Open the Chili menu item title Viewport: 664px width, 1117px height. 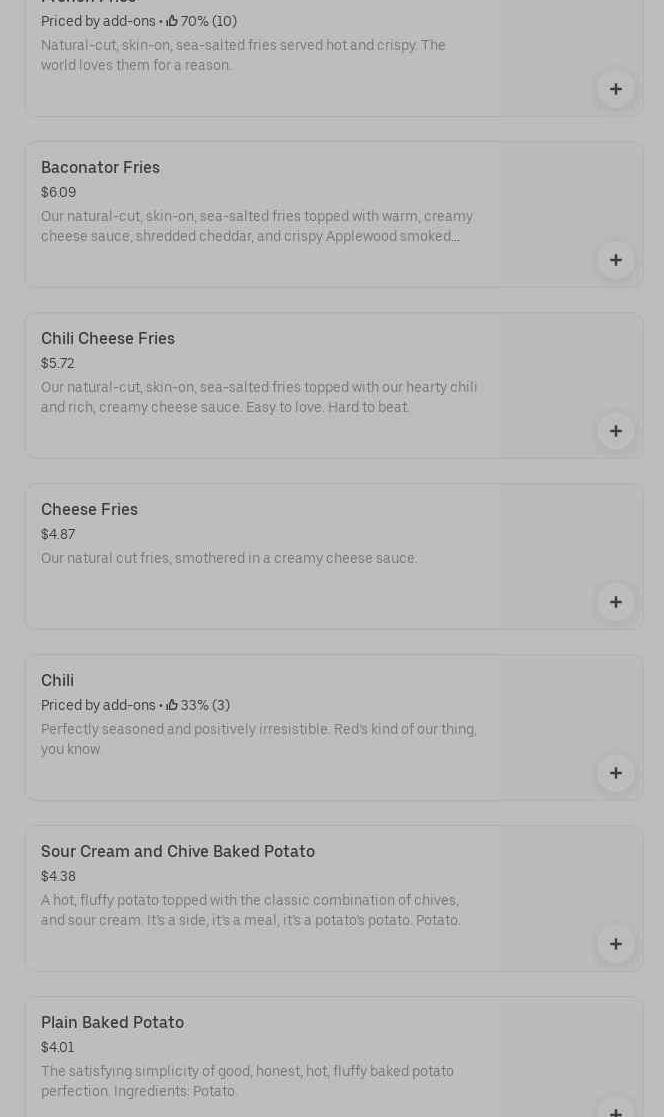click(57, 681)
